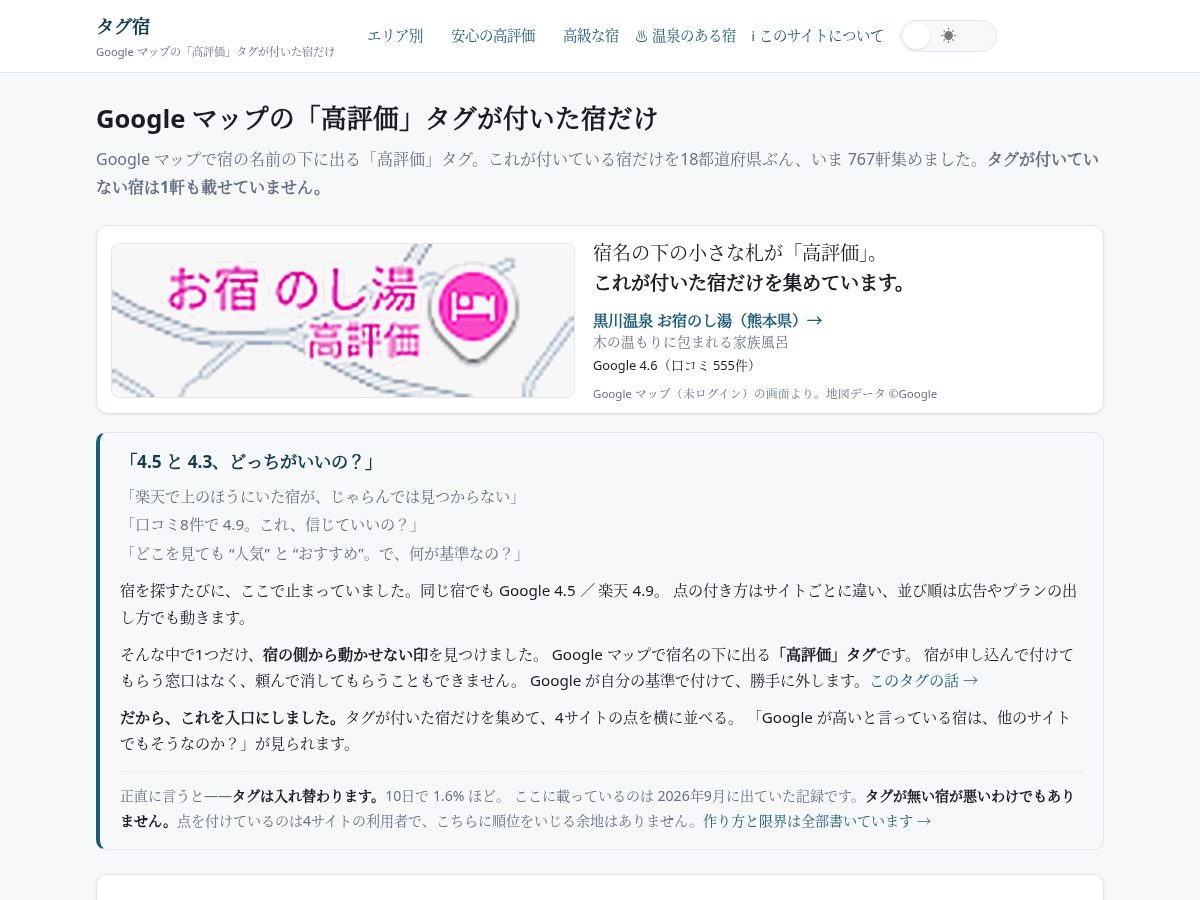Open 黒川温泉 お宿のし湯（熊本県） link
This screenshot has height=900, width=1200.
[x=708, y=320]
